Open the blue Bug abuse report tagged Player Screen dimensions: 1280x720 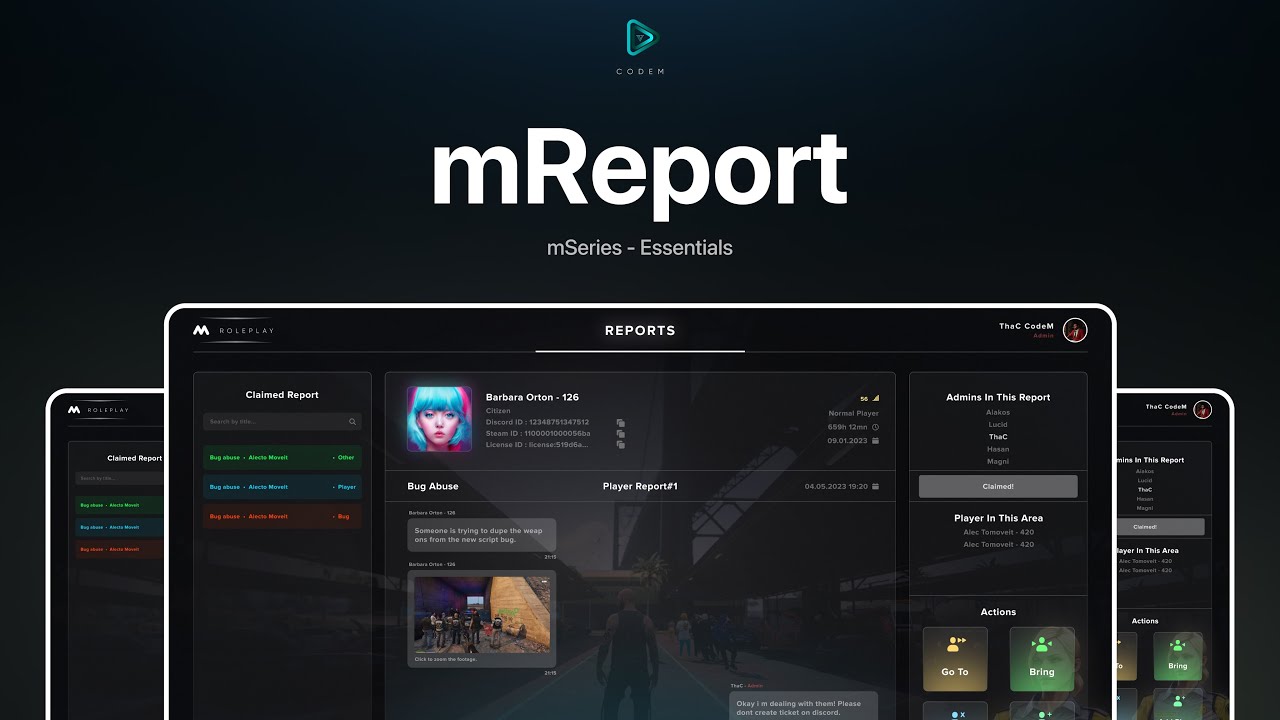click(x=282, y=487)
